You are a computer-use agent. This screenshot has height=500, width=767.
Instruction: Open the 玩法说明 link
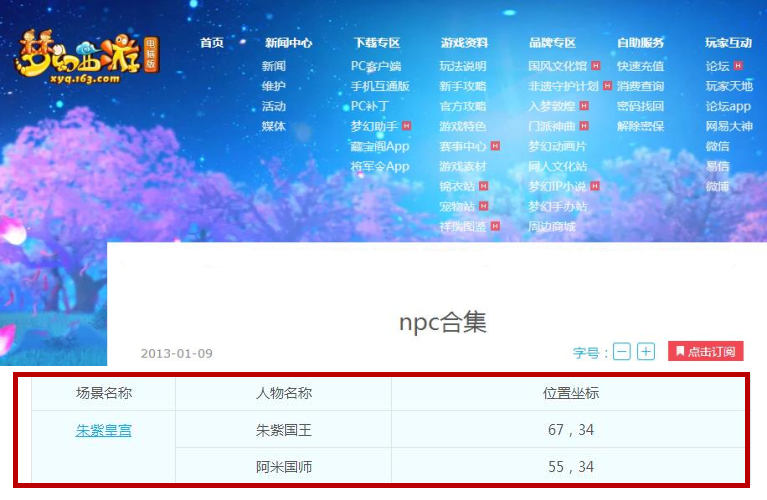[x=463, y=66]
